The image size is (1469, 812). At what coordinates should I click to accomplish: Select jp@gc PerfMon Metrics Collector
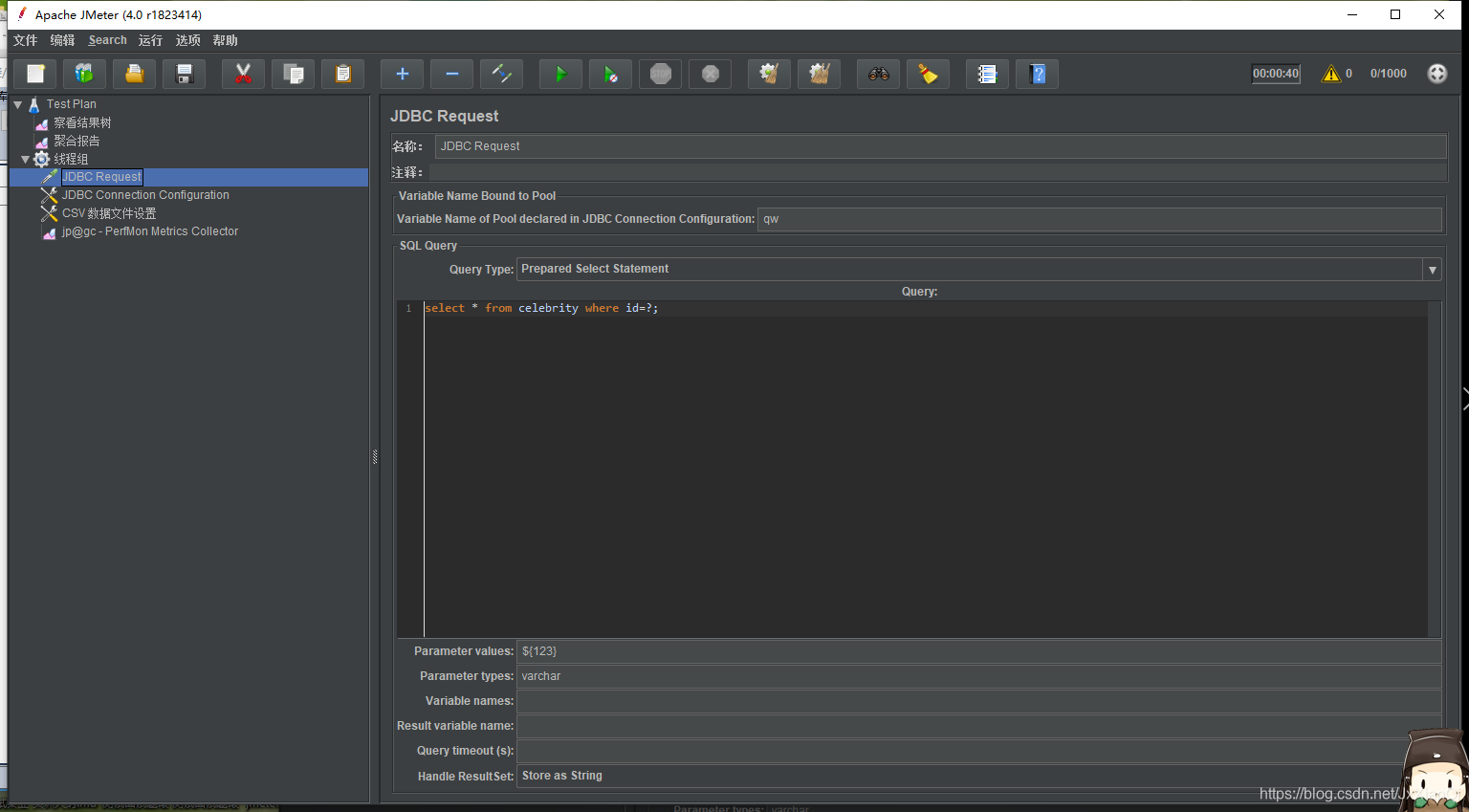tap(150, 231)
